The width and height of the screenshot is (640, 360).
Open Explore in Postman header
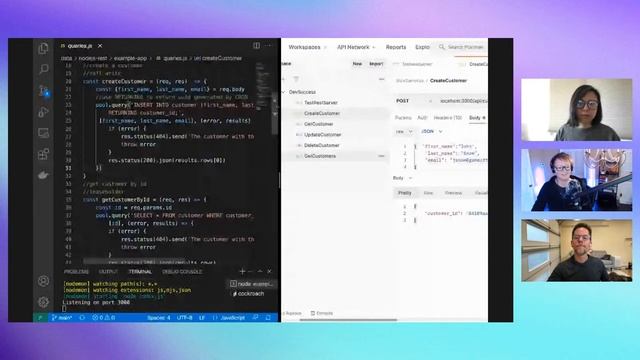[x=422, y=47]
